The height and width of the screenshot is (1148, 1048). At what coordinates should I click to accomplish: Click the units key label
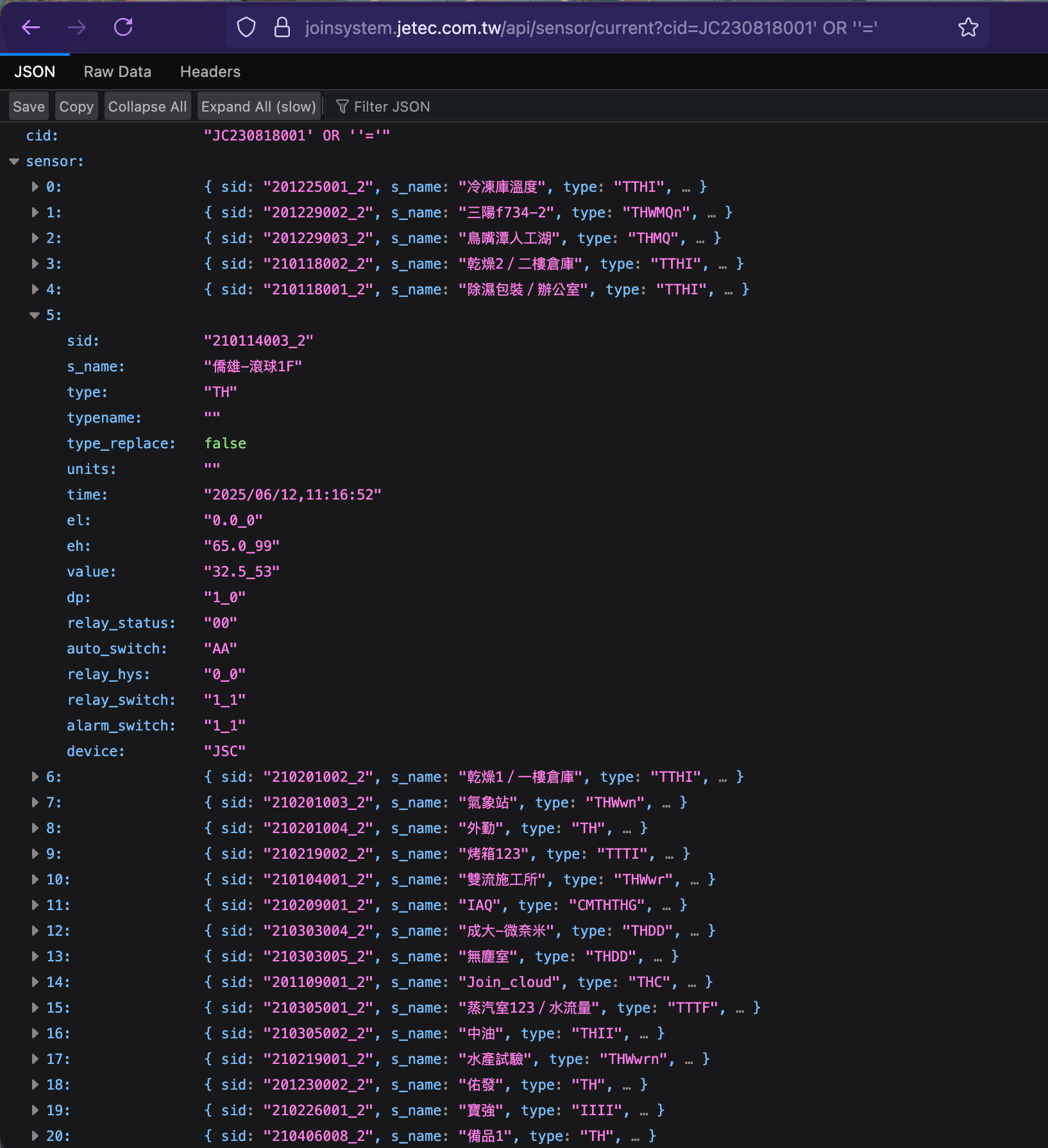coord(92,469)
